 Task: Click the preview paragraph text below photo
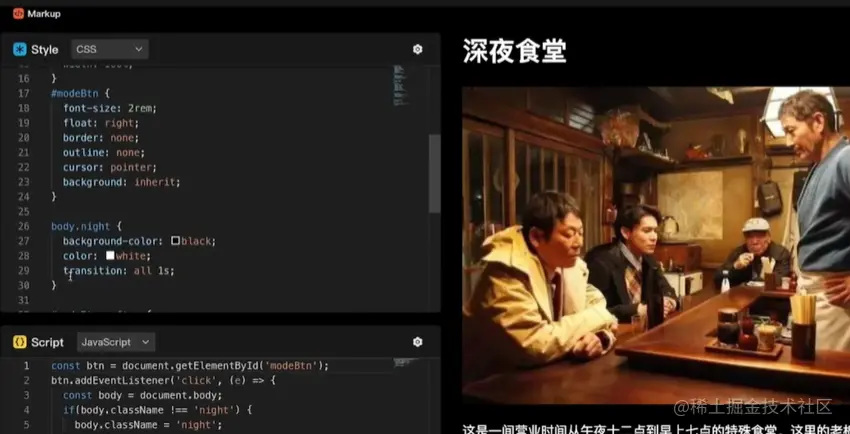pos(656,429)
